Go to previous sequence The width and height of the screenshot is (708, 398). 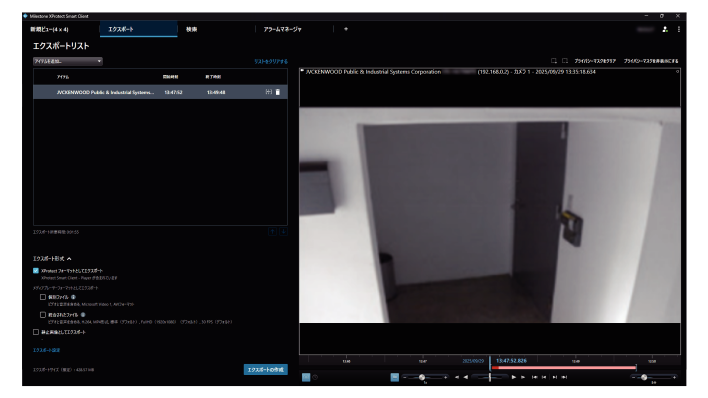pyautogui.click(x=544, y=377)
